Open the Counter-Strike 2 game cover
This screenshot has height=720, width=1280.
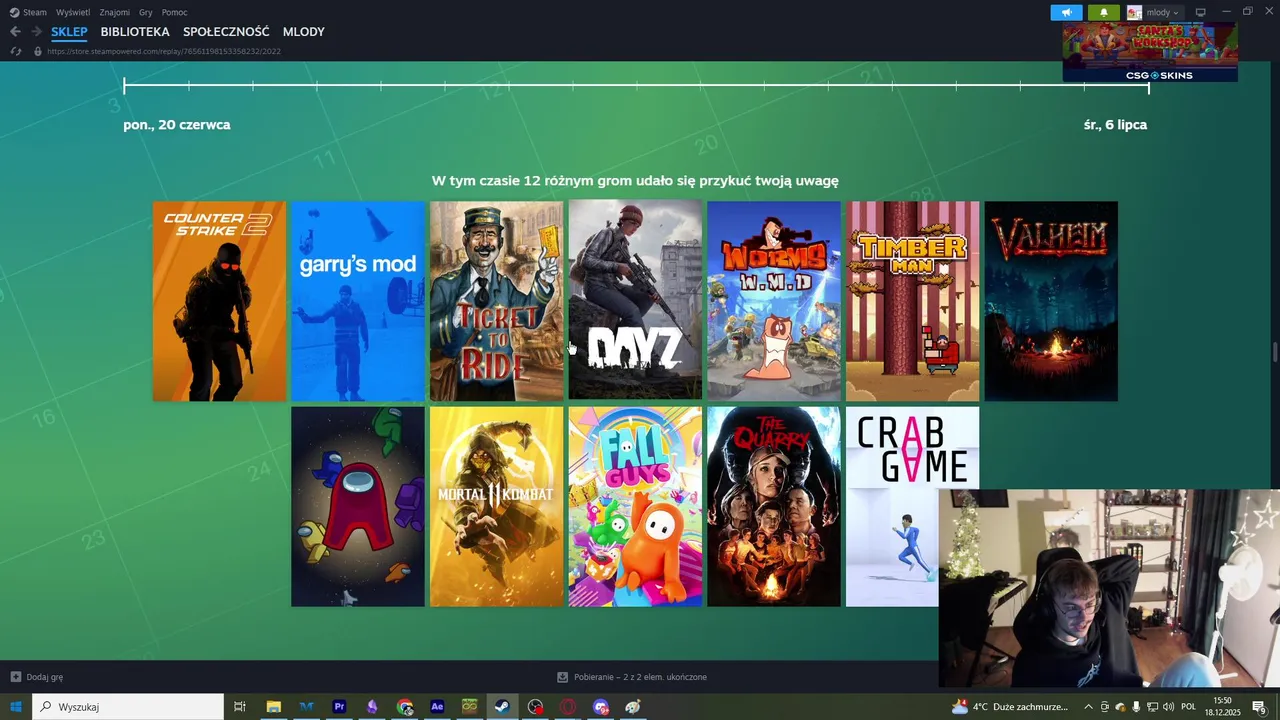[x=219, y=301]
